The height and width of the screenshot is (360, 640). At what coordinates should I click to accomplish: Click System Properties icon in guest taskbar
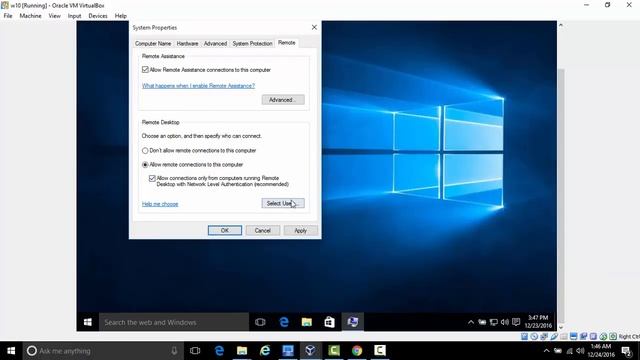(353, 322)
